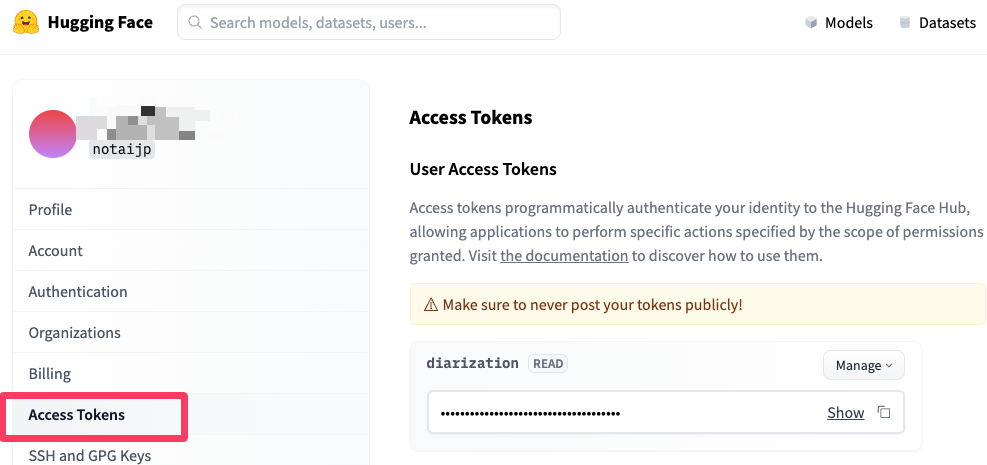The image size is (987, 465).
Task: Open Billing settings
Action: [x=50, y=374]
